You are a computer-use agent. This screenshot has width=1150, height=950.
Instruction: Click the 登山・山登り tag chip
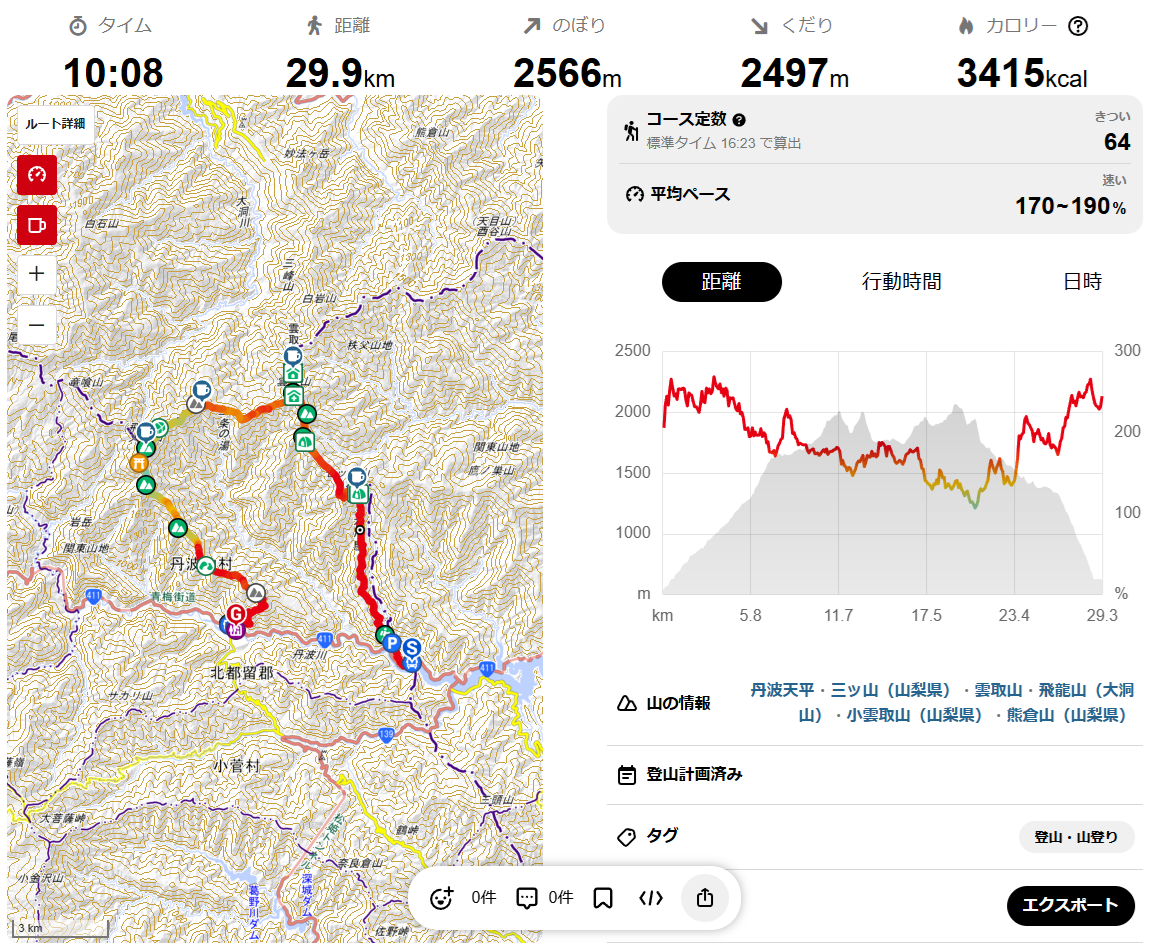(1076, 837)
